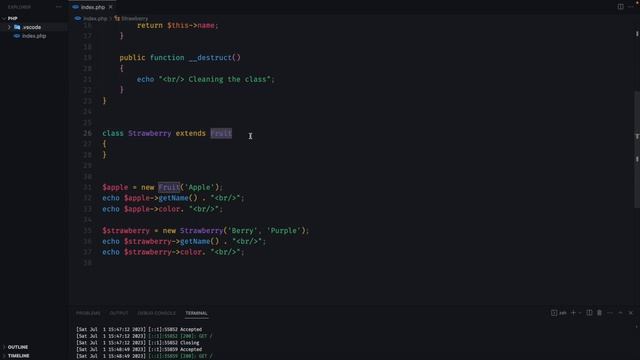The image size is (640, 360).
Task: Click the .vscode folder icon
Action: 17,27
